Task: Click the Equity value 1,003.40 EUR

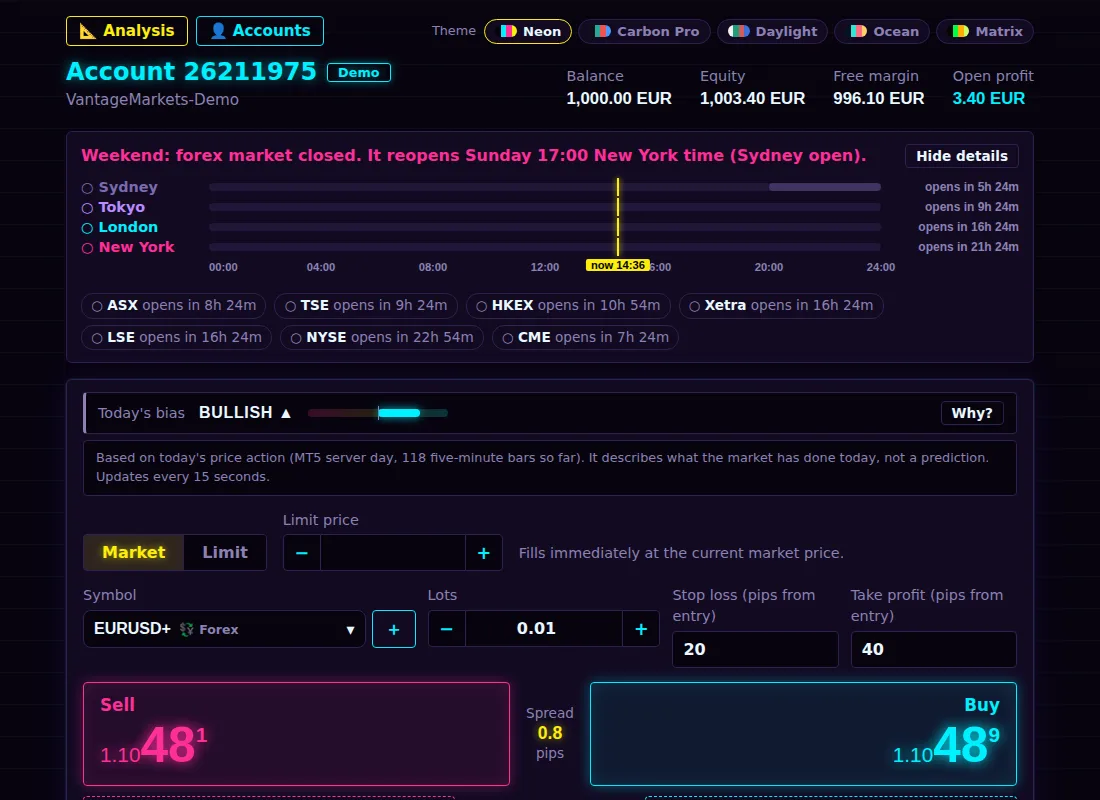Action: coord(752,98)
